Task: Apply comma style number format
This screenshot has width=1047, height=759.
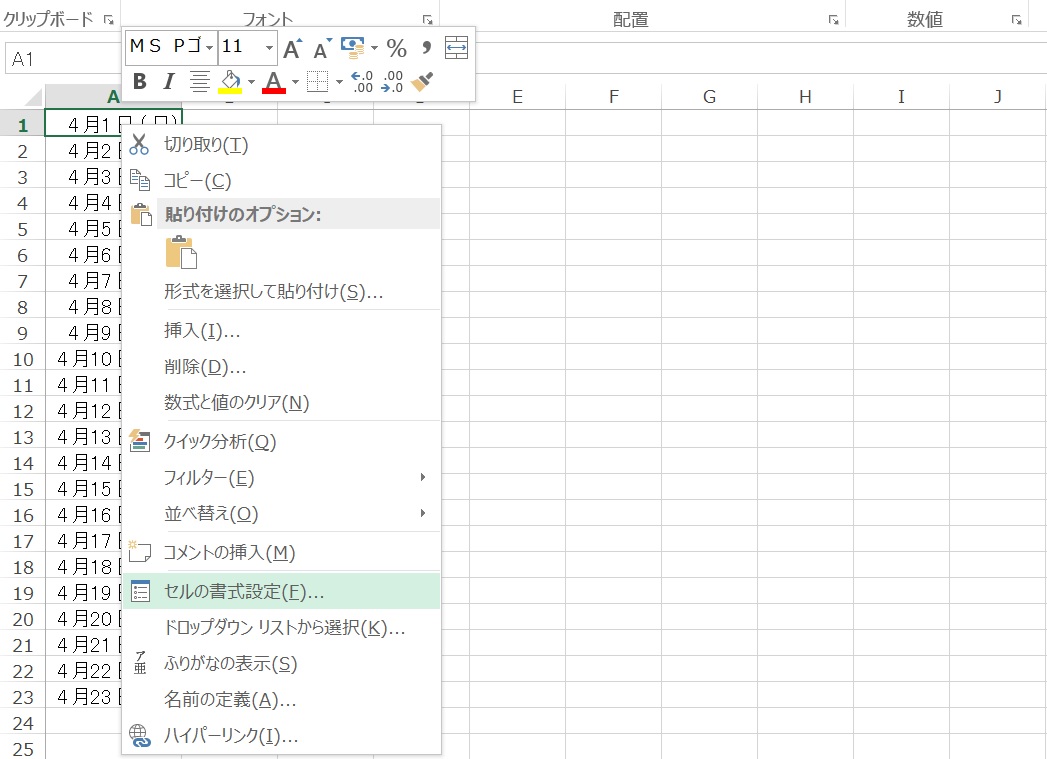Action: (x=426, y=47)
